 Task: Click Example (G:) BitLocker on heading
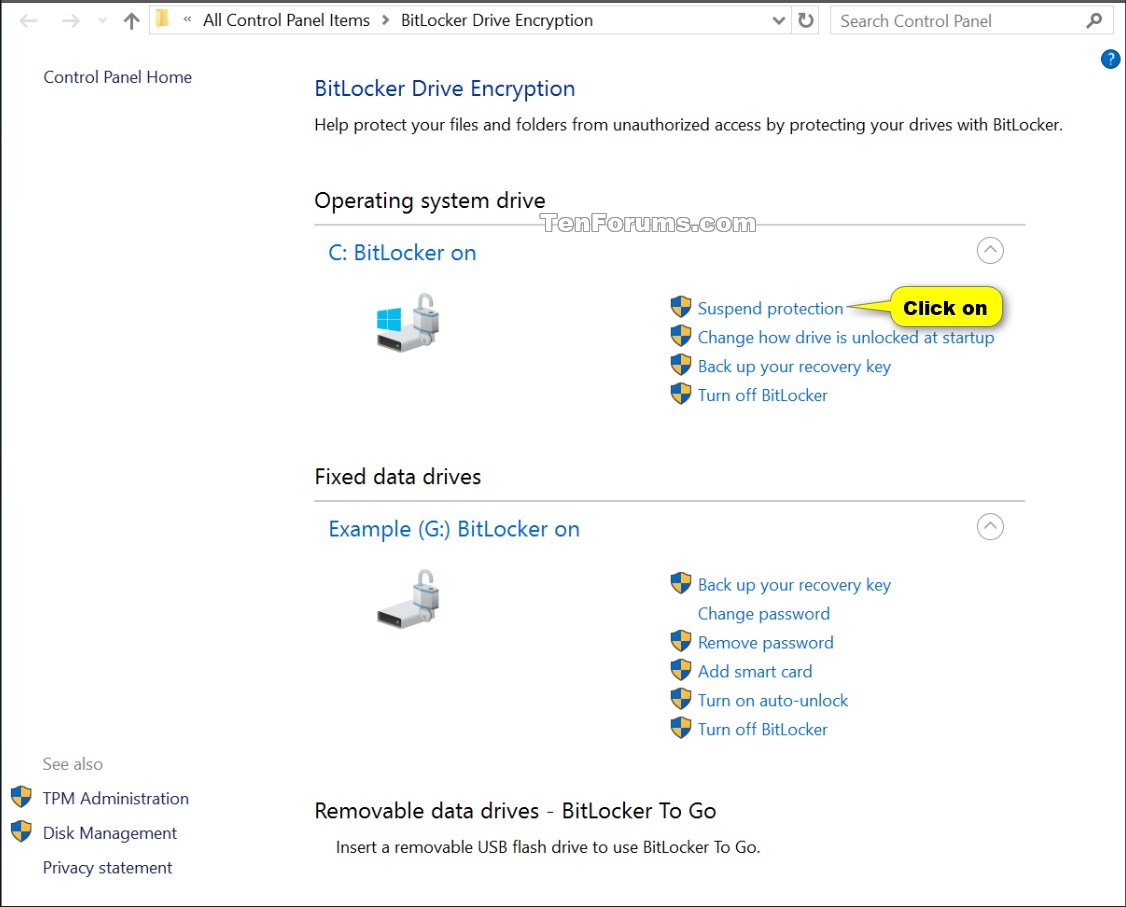point(454,529)
